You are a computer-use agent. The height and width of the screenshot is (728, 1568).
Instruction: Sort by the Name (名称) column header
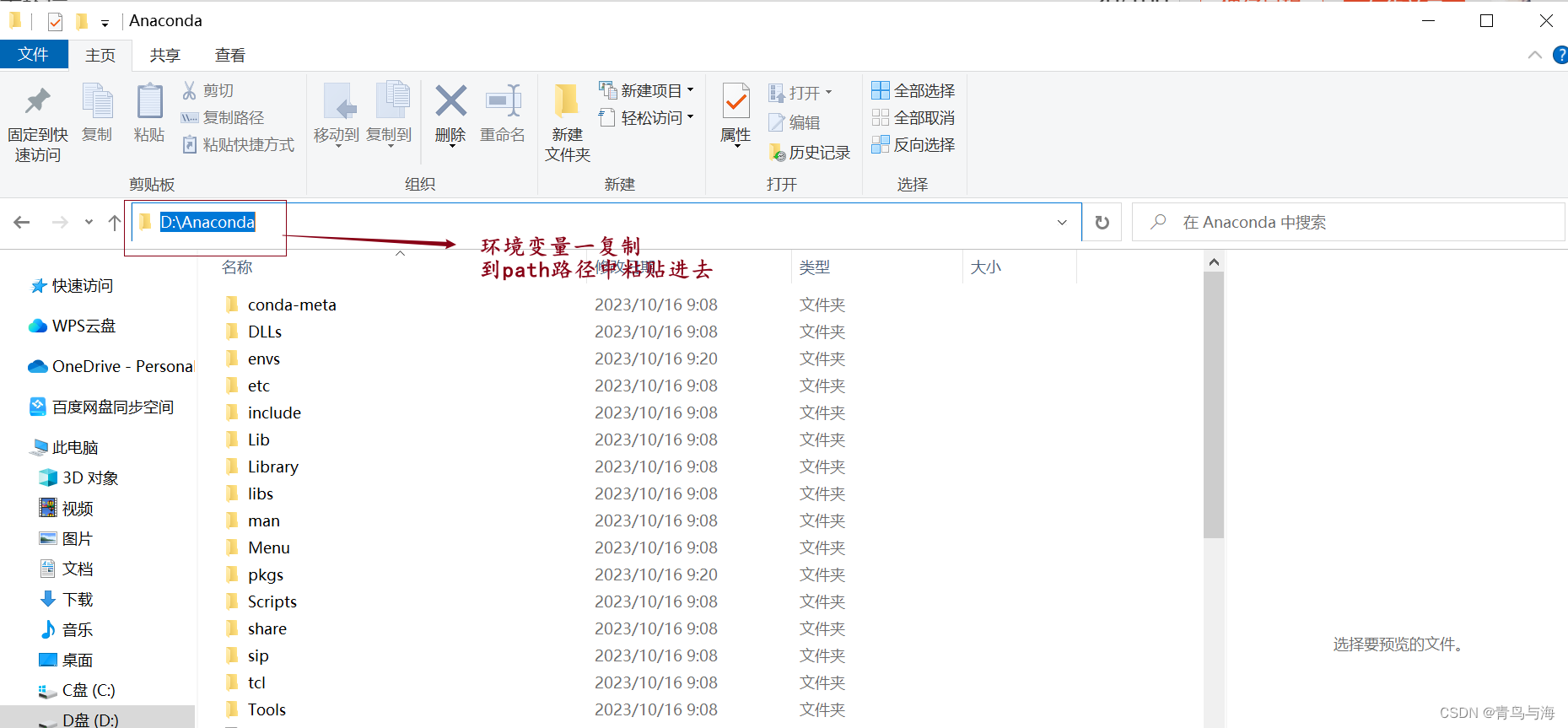click(x=237, y=267)
